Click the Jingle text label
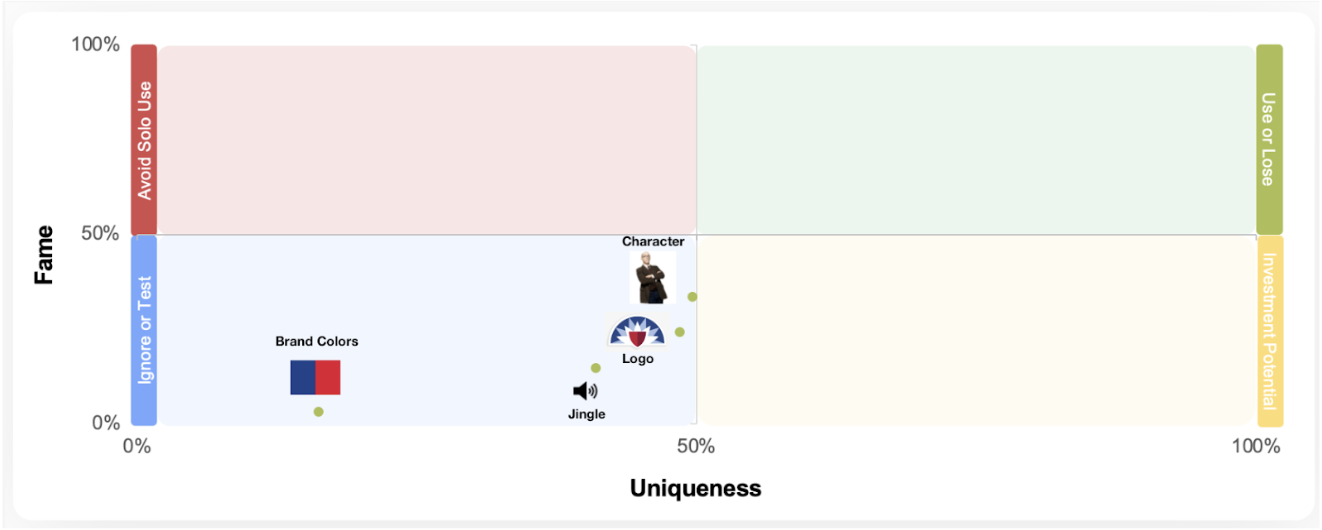This screenshot has height=530, width=1322. 587,414
